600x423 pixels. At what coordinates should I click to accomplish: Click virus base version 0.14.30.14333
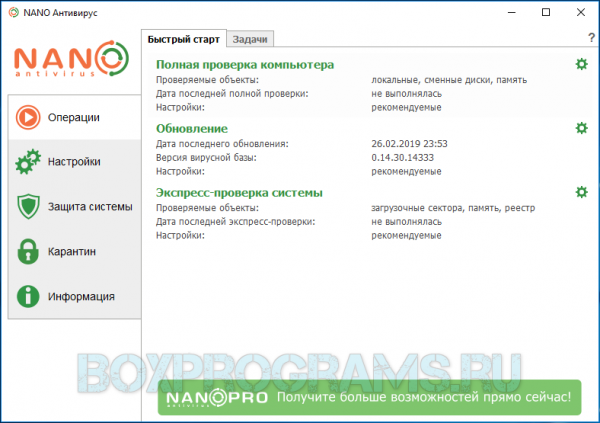[x=402, y=158]
